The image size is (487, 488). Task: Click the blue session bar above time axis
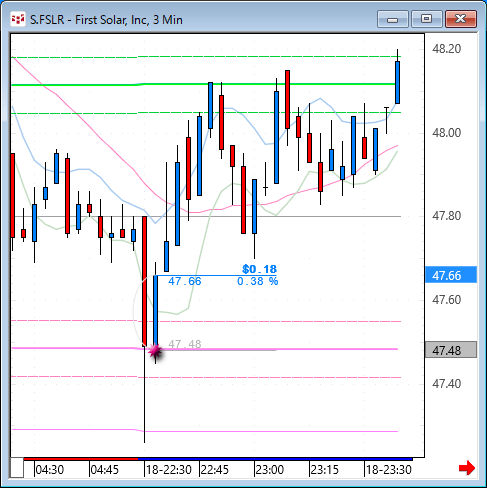pos(275,459)
